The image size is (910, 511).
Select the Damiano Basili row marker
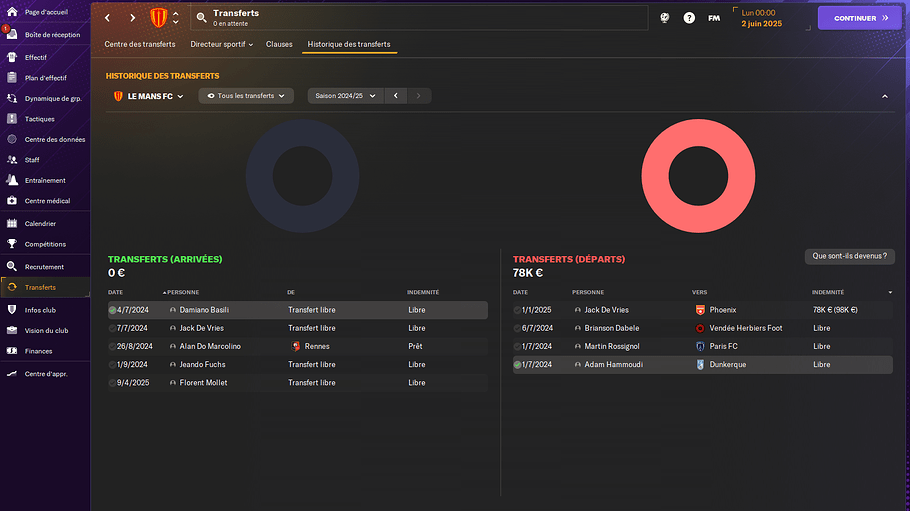click(x=113, y=310)
